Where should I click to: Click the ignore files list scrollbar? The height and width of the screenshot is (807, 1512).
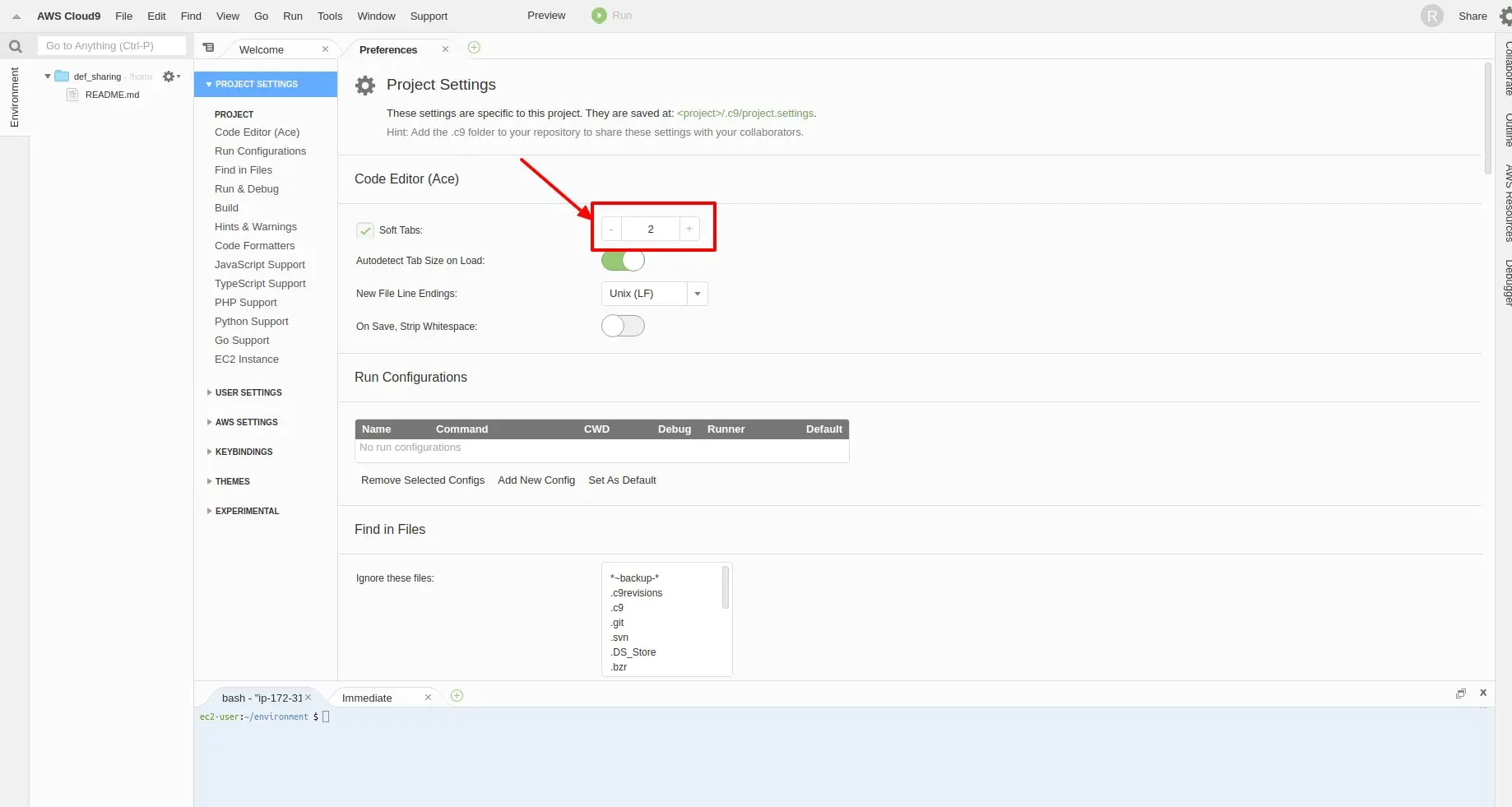click(726, 587)
